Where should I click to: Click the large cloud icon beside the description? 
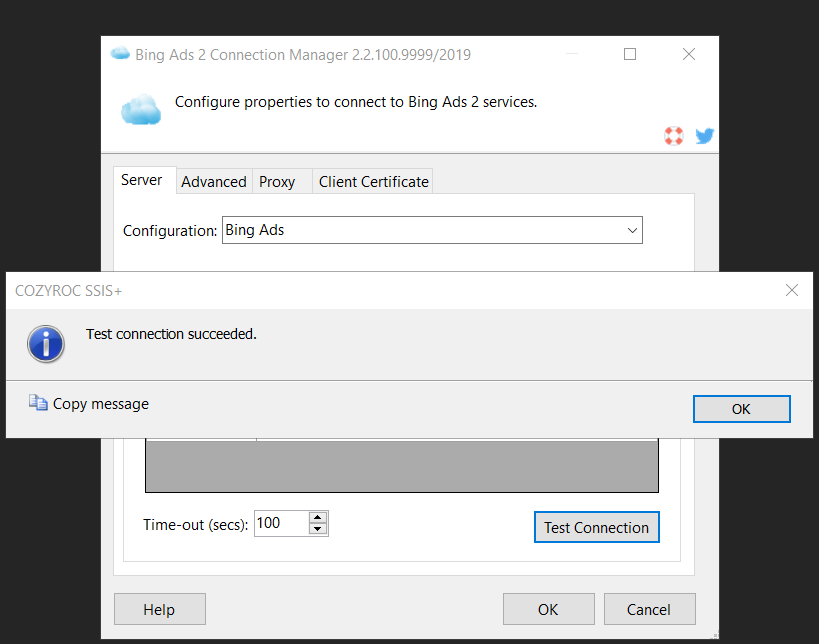tap(141, 110)
